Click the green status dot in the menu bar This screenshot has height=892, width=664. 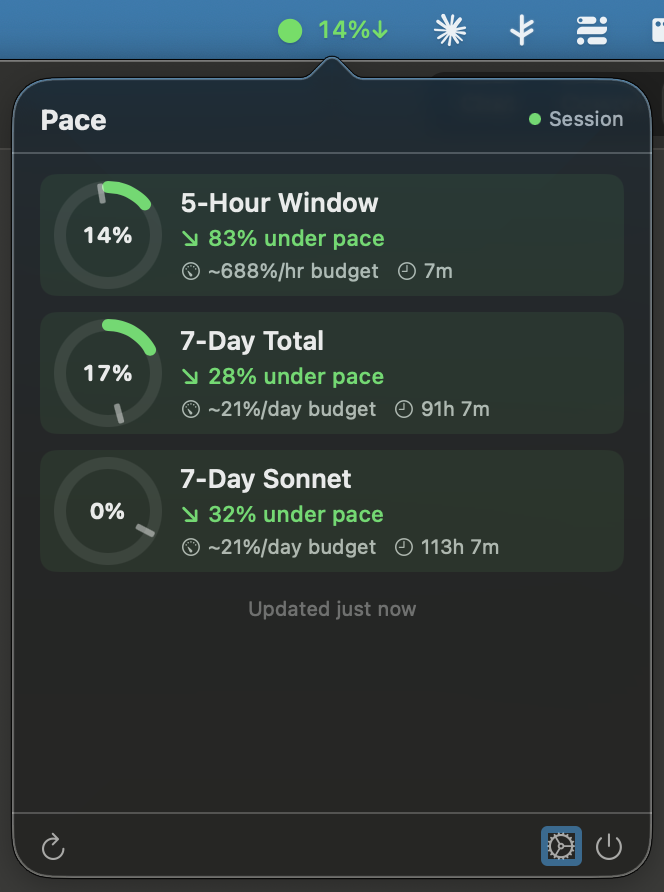pos(290,29)
